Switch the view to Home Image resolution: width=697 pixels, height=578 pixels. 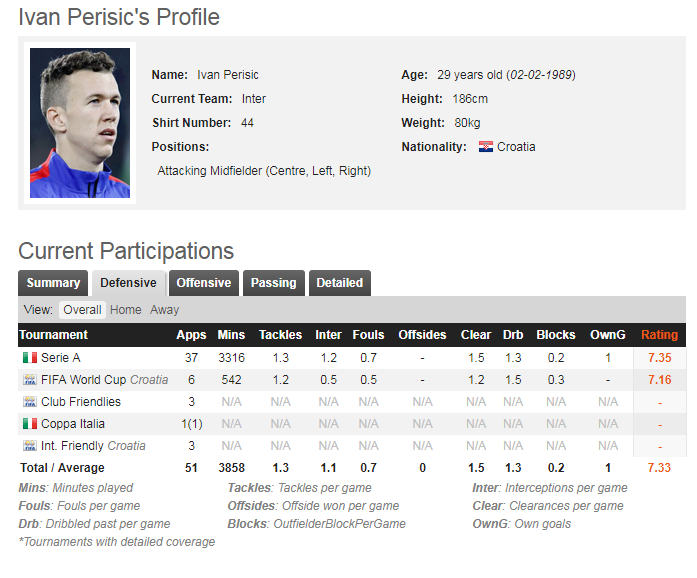coord(126,310)
